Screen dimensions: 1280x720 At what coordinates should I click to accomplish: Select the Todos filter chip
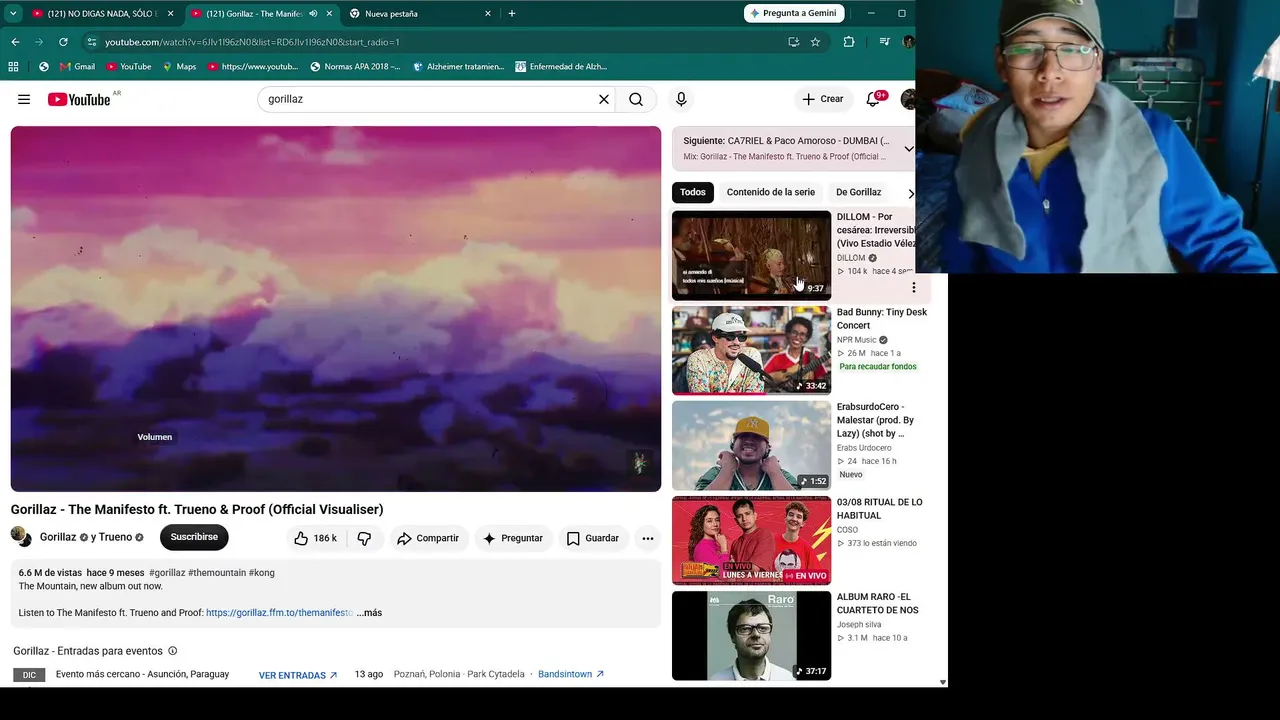692,192
